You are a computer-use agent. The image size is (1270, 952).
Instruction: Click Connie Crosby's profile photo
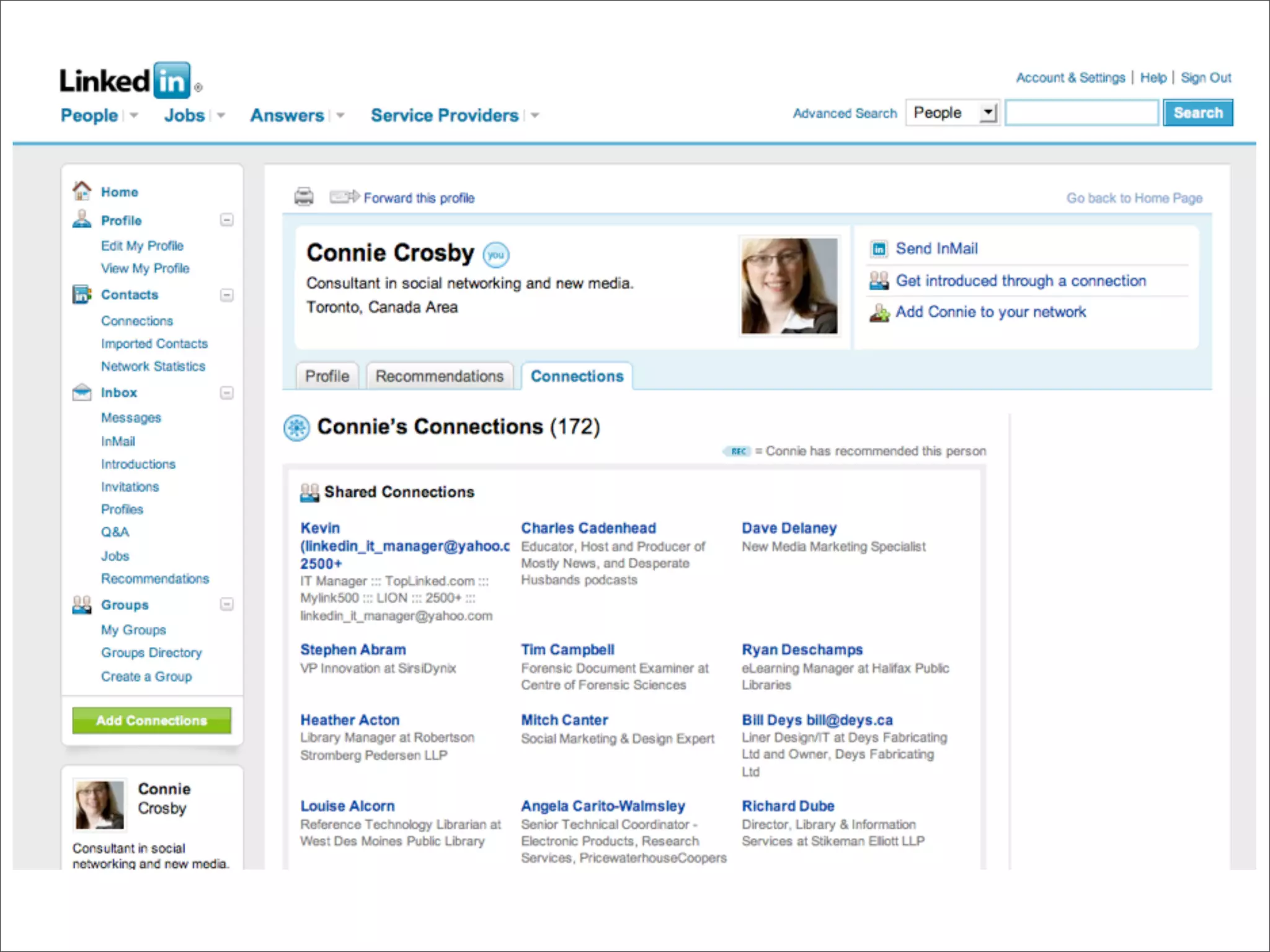point(789,286)
